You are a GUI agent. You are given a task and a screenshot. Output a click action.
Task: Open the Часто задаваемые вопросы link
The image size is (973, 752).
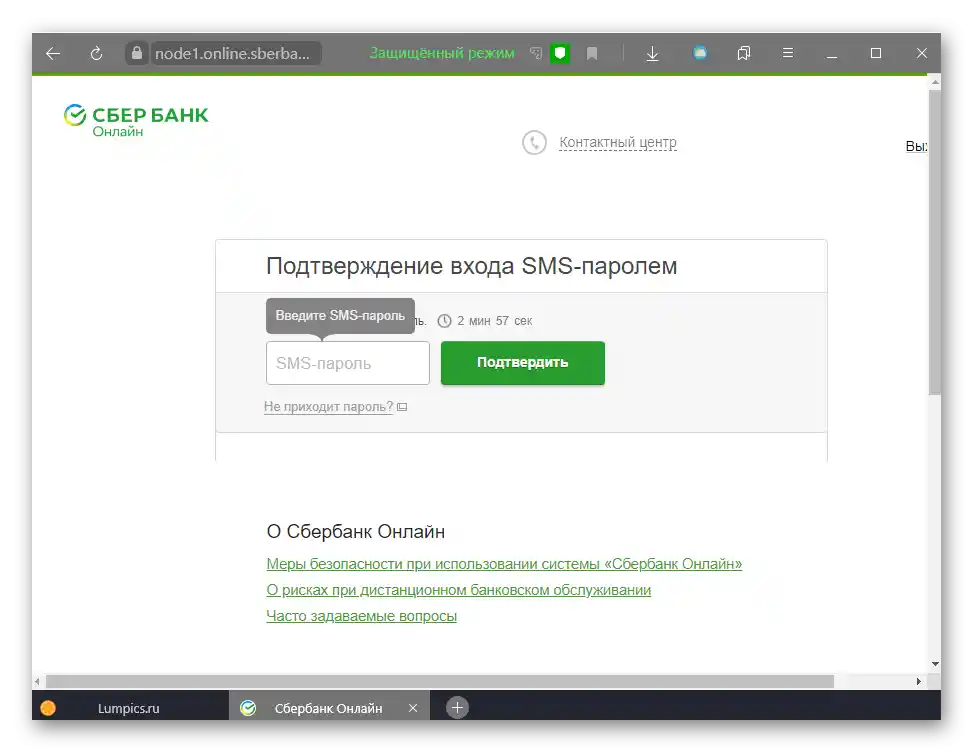(361, 616)
